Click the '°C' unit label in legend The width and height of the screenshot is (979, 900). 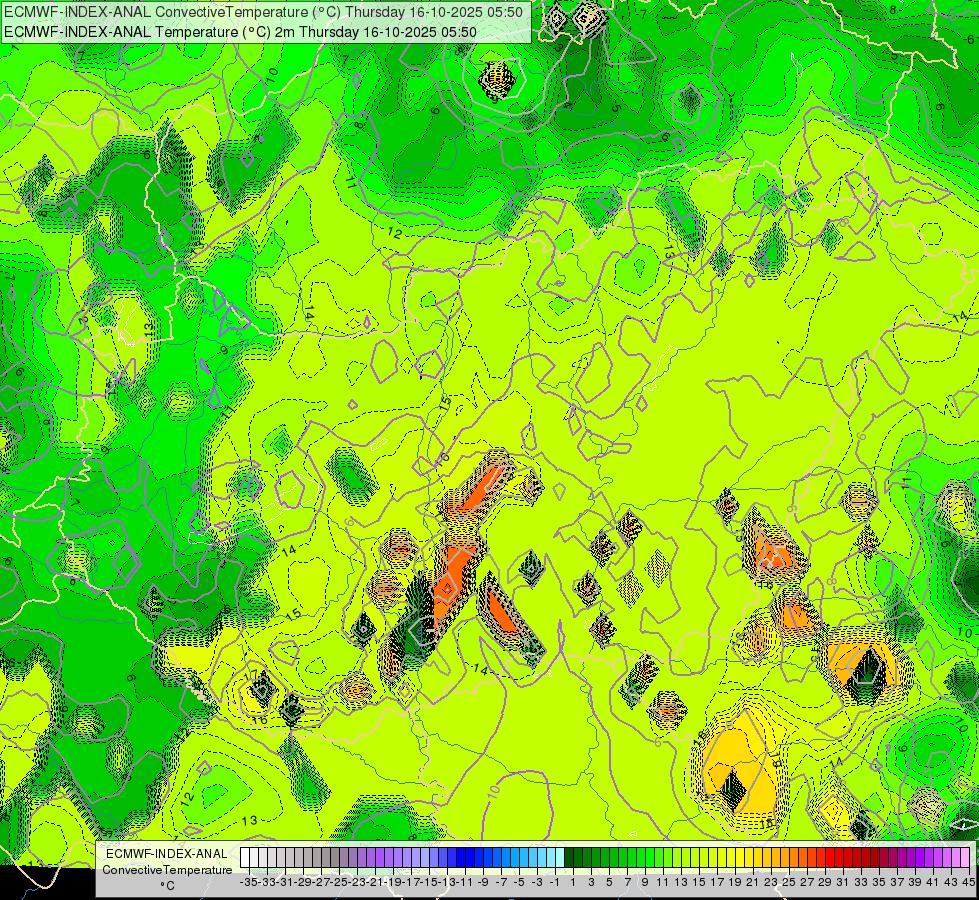(x=167, y=886)
